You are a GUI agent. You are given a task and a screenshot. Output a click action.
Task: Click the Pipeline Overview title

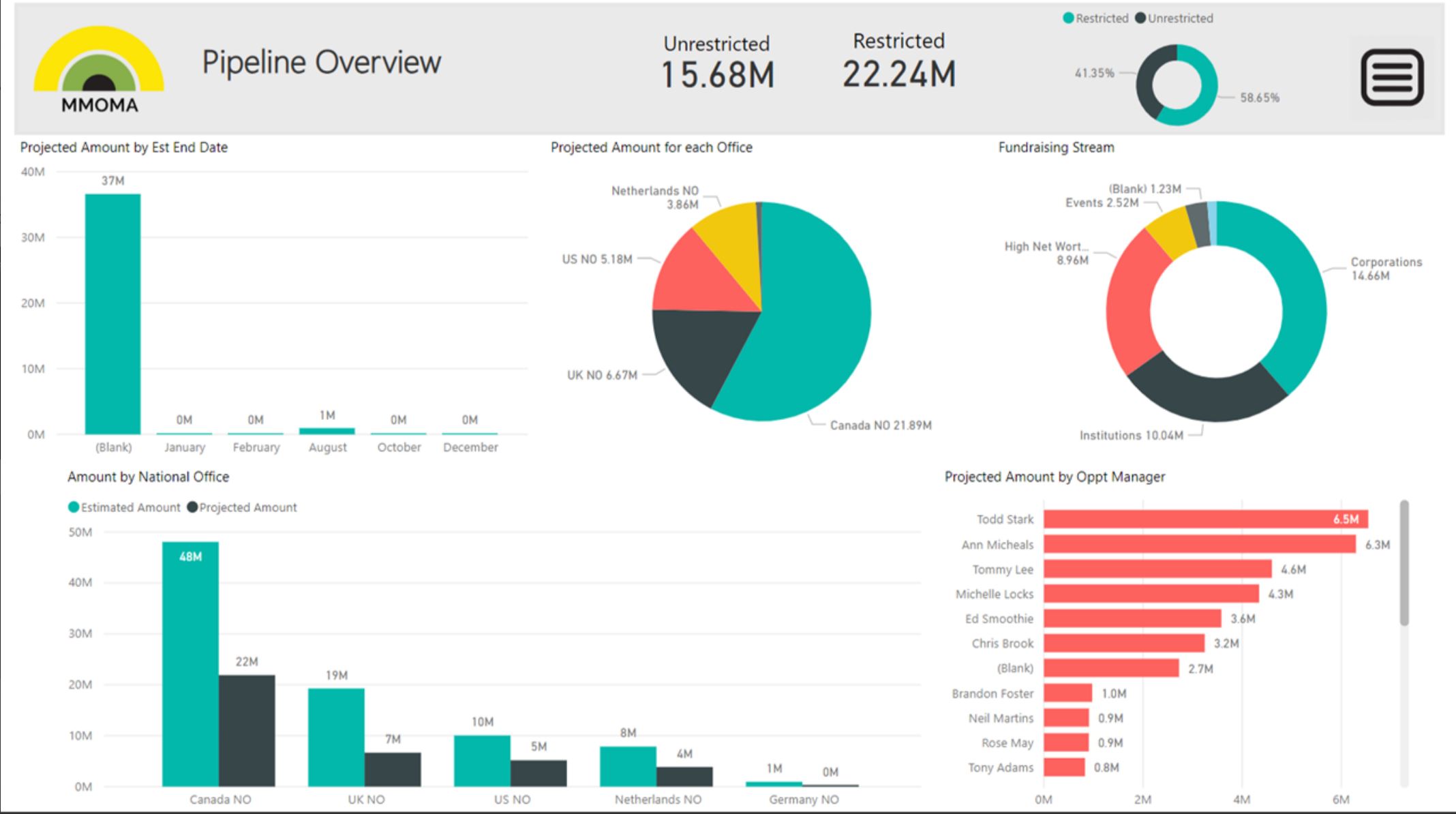click(x=321, y=62)
